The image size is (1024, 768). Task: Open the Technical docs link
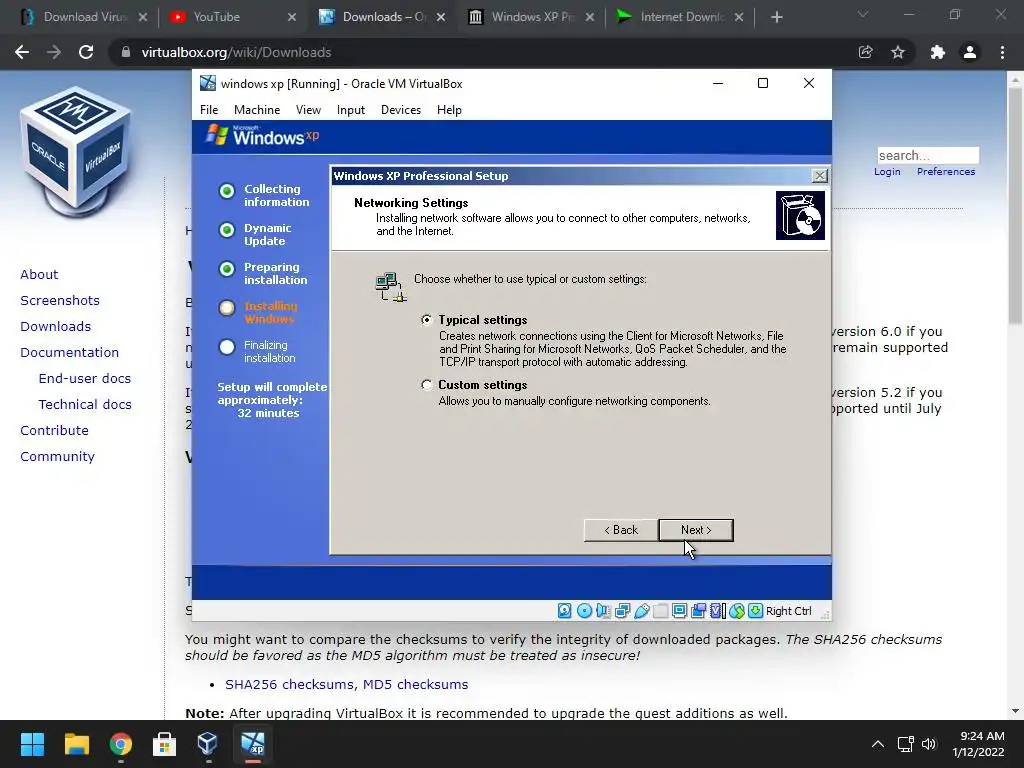pyautogui.click(x=85, y=405)
